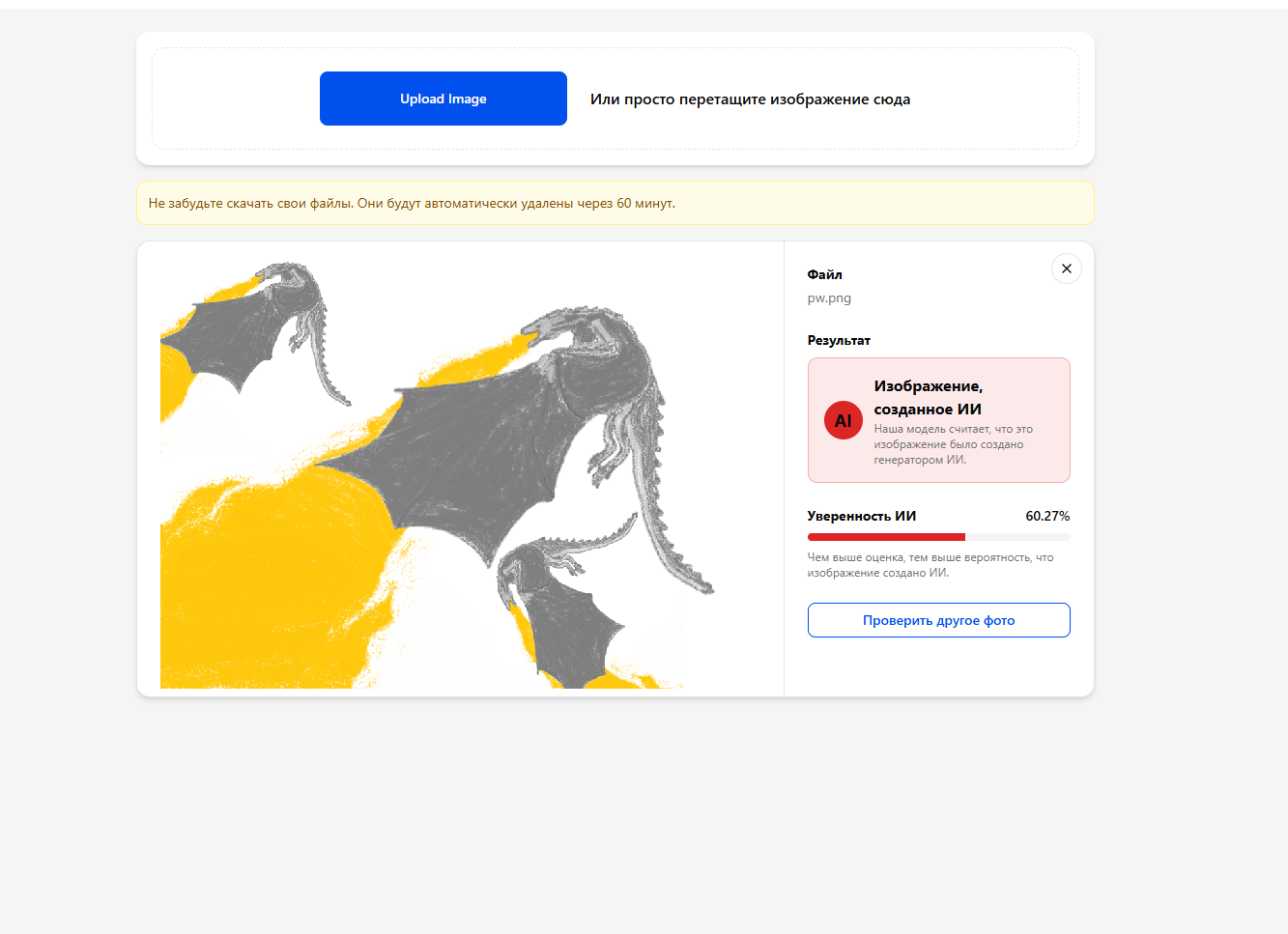Select the file name pw.png
The height and width of the screenshot is (934, 1288).
click(x=829, y=298)
